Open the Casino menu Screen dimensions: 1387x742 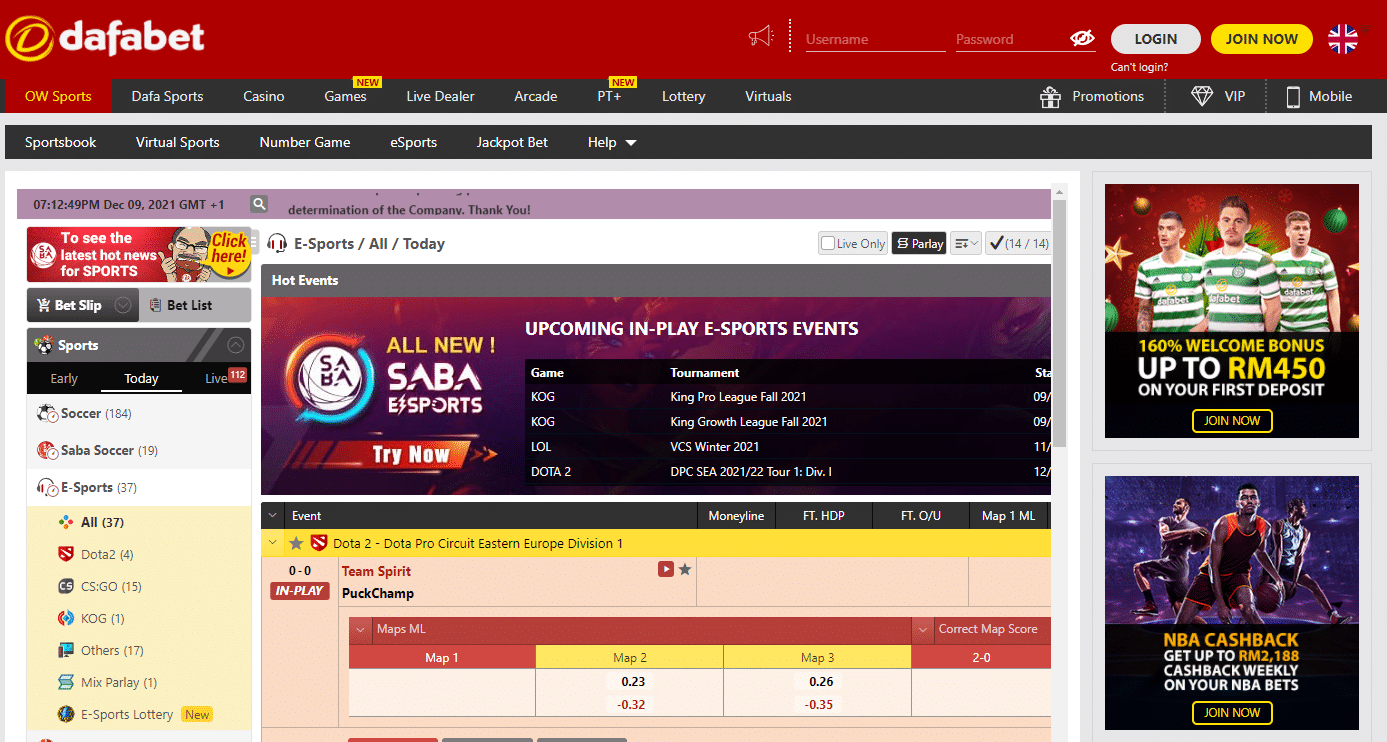click(264, 96)
